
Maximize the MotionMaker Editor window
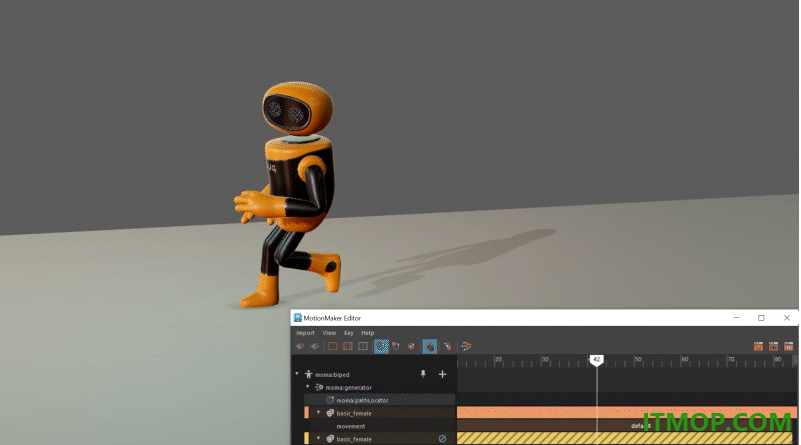tap(761, 318)
